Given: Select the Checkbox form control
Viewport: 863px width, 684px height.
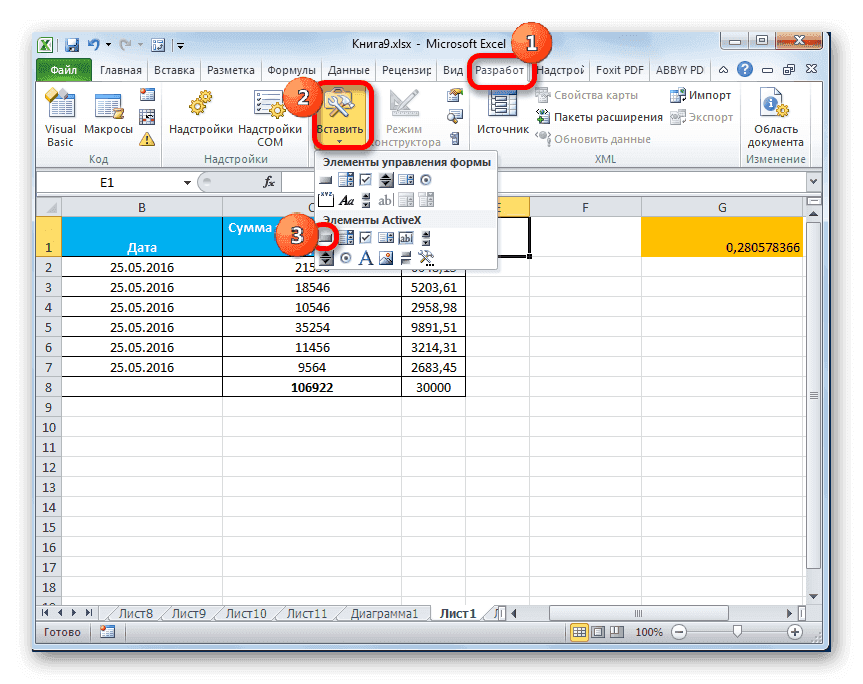Looking at the screenshot, I should (365, 178).
